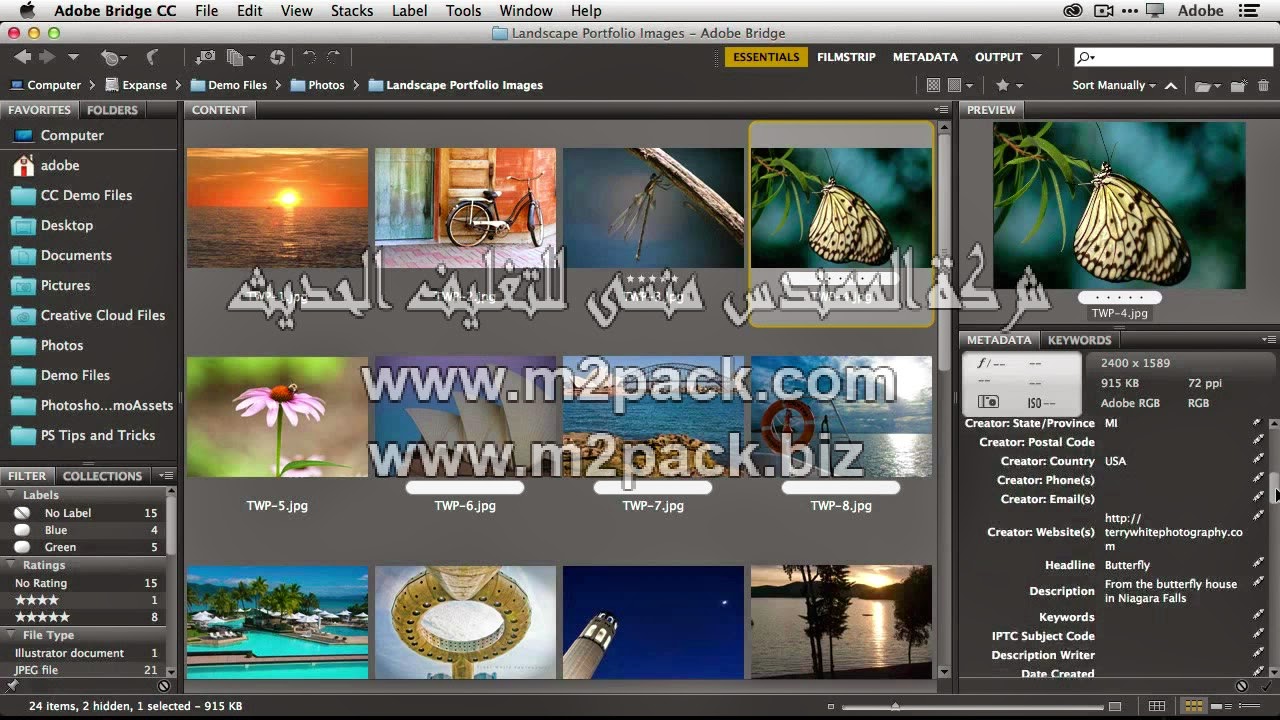Select the bicycle by door thumbnail
Image resolution: width=1280 pixels, height=720 pixels.
(x=465, y=208)
